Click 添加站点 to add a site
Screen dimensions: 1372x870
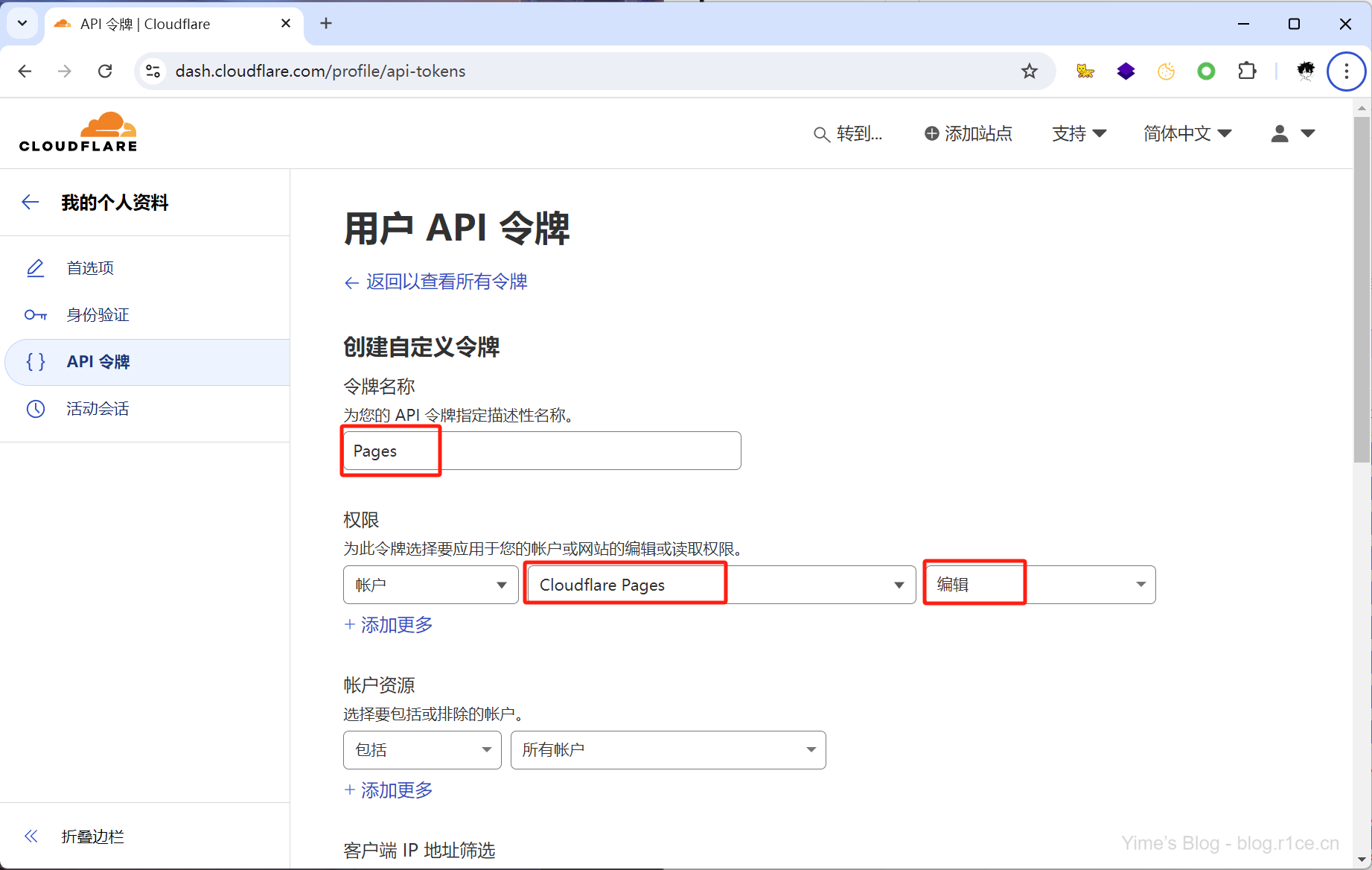click(x=968, y=133)
